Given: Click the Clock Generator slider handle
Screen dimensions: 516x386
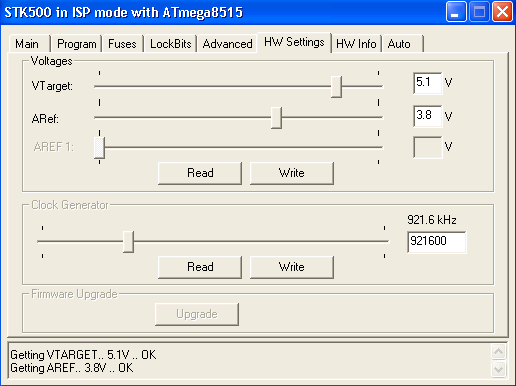Looking at the screenshot, I should pos(128,242).
